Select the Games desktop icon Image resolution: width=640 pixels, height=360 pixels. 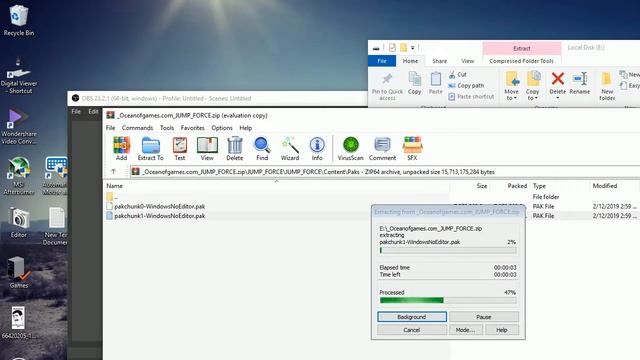tap(18, 273)
